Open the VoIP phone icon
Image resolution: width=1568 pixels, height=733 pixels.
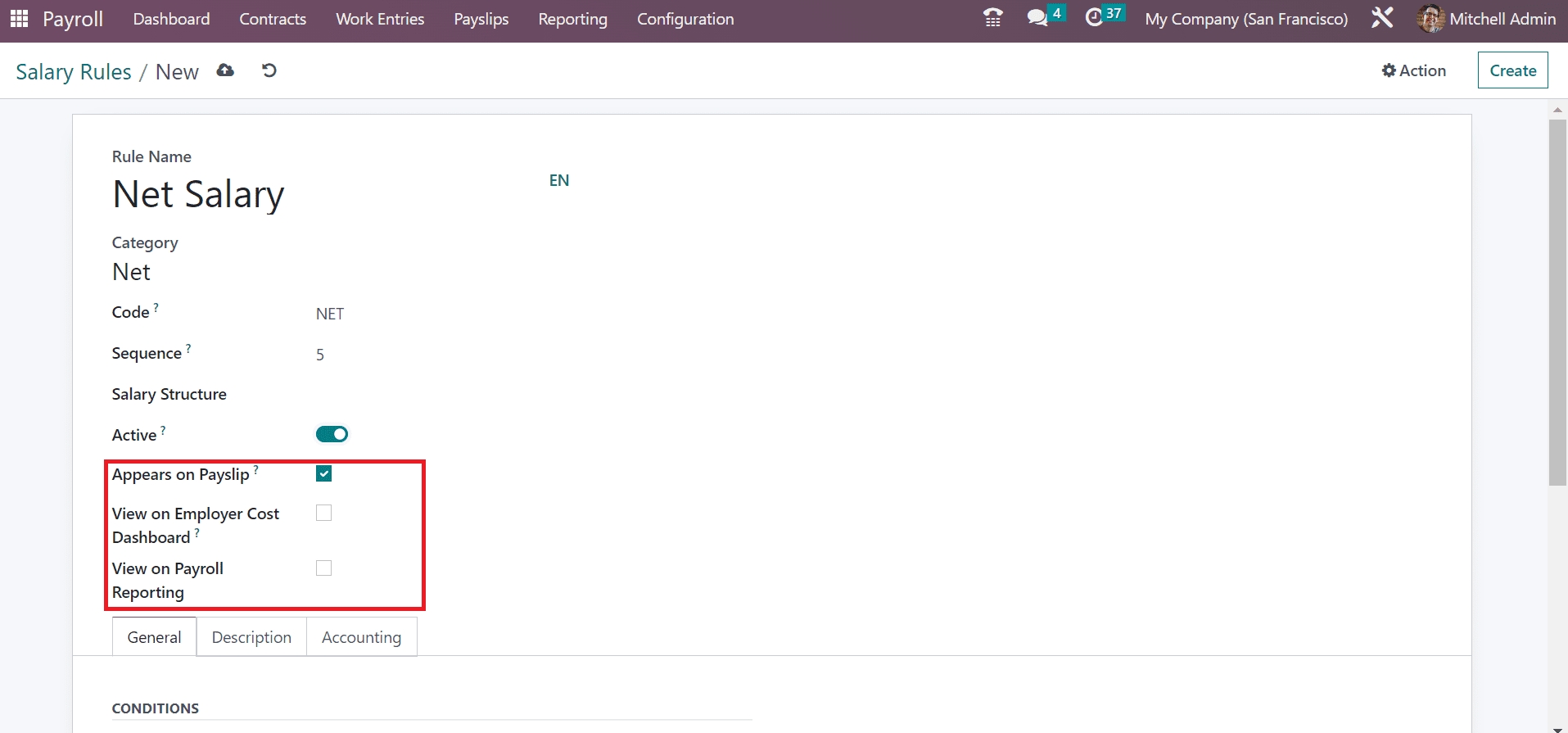point(992,18)
